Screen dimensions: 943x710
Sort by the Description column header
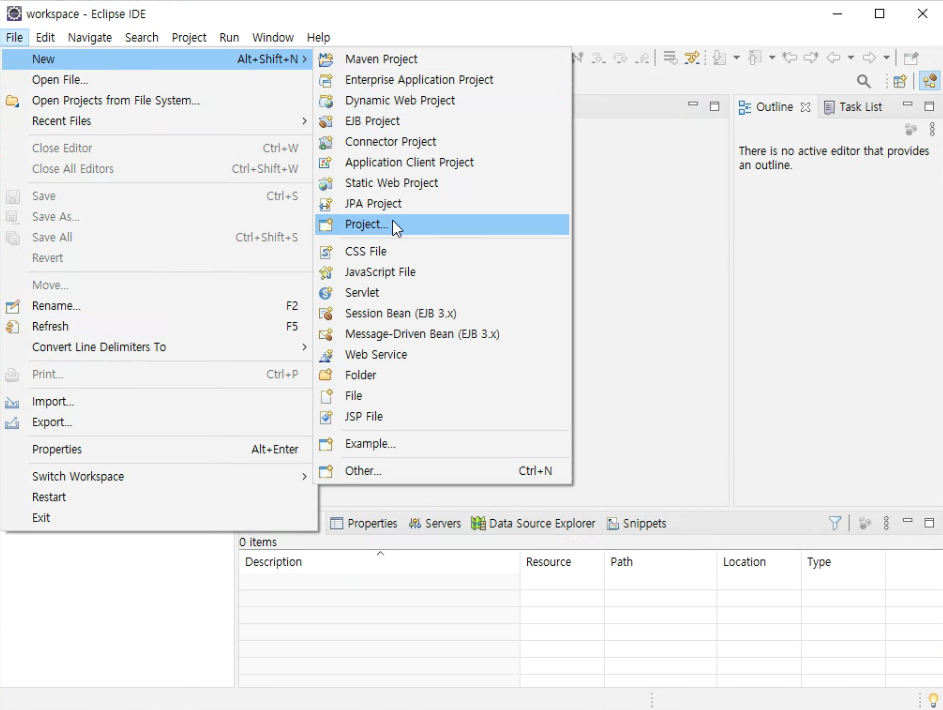pos(379,562)
